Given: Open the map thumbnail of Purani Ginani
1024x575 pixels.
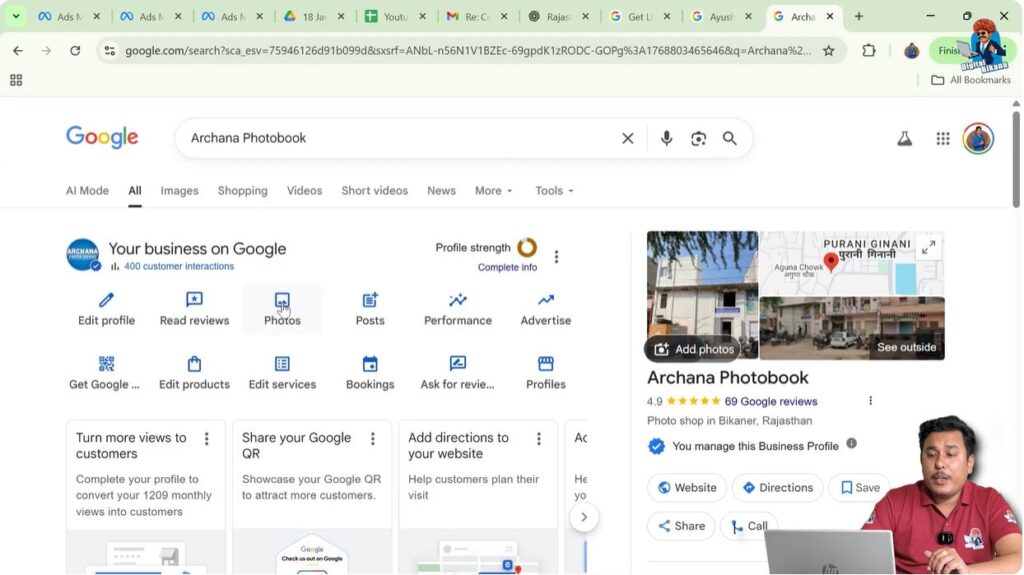Looking at the screenshot, I should coord(852,263).
